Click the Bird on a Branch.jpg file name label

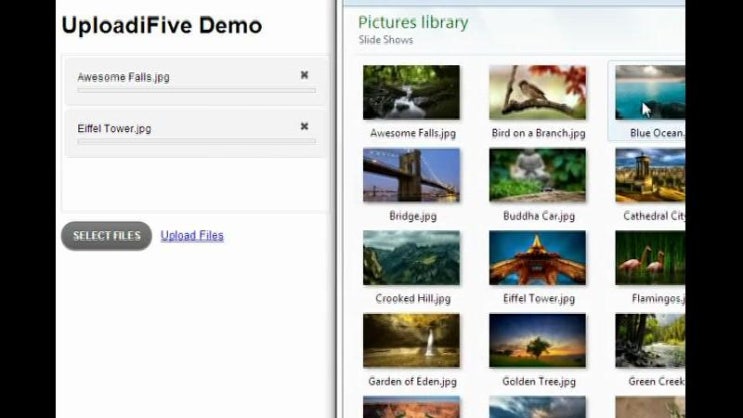coord(538,133)
